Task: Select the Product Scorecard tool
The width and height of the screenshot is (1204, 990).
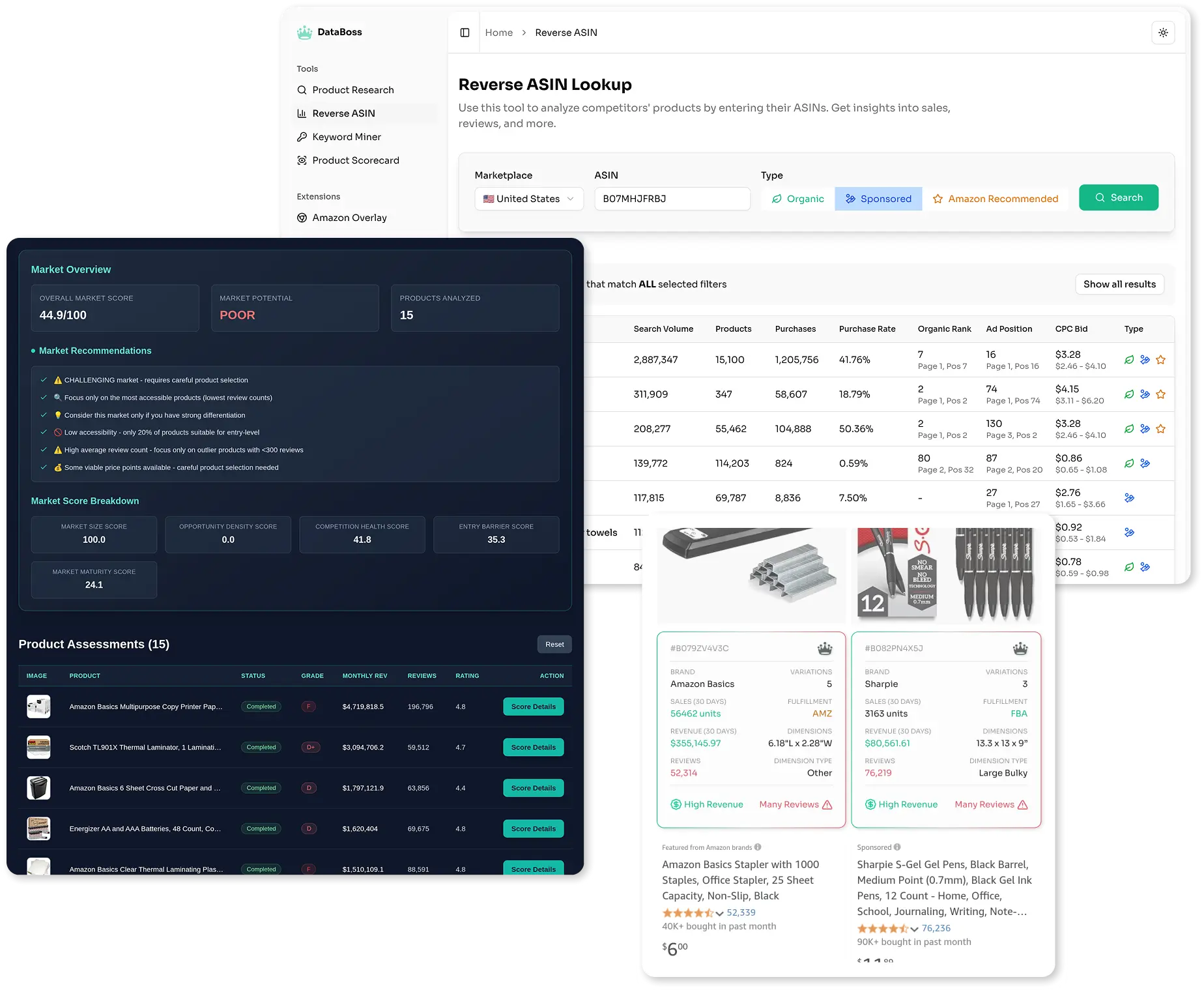Action: click(x=356, y=160)
